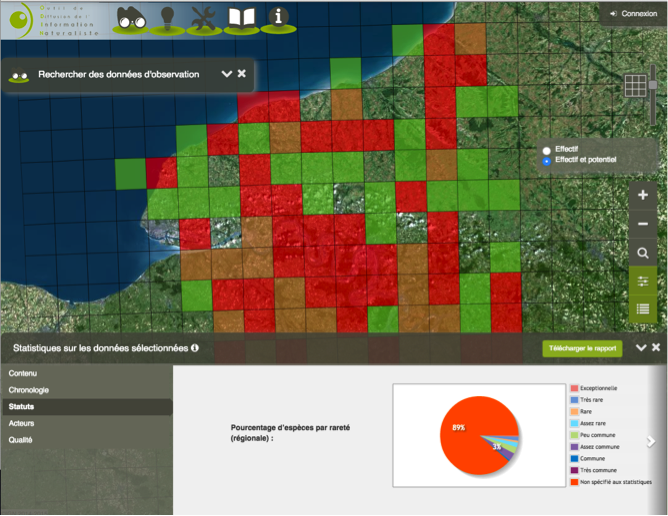The image size is (668, 516).
Task: Open the binoculars observation search tool
Action: [131, 18]
